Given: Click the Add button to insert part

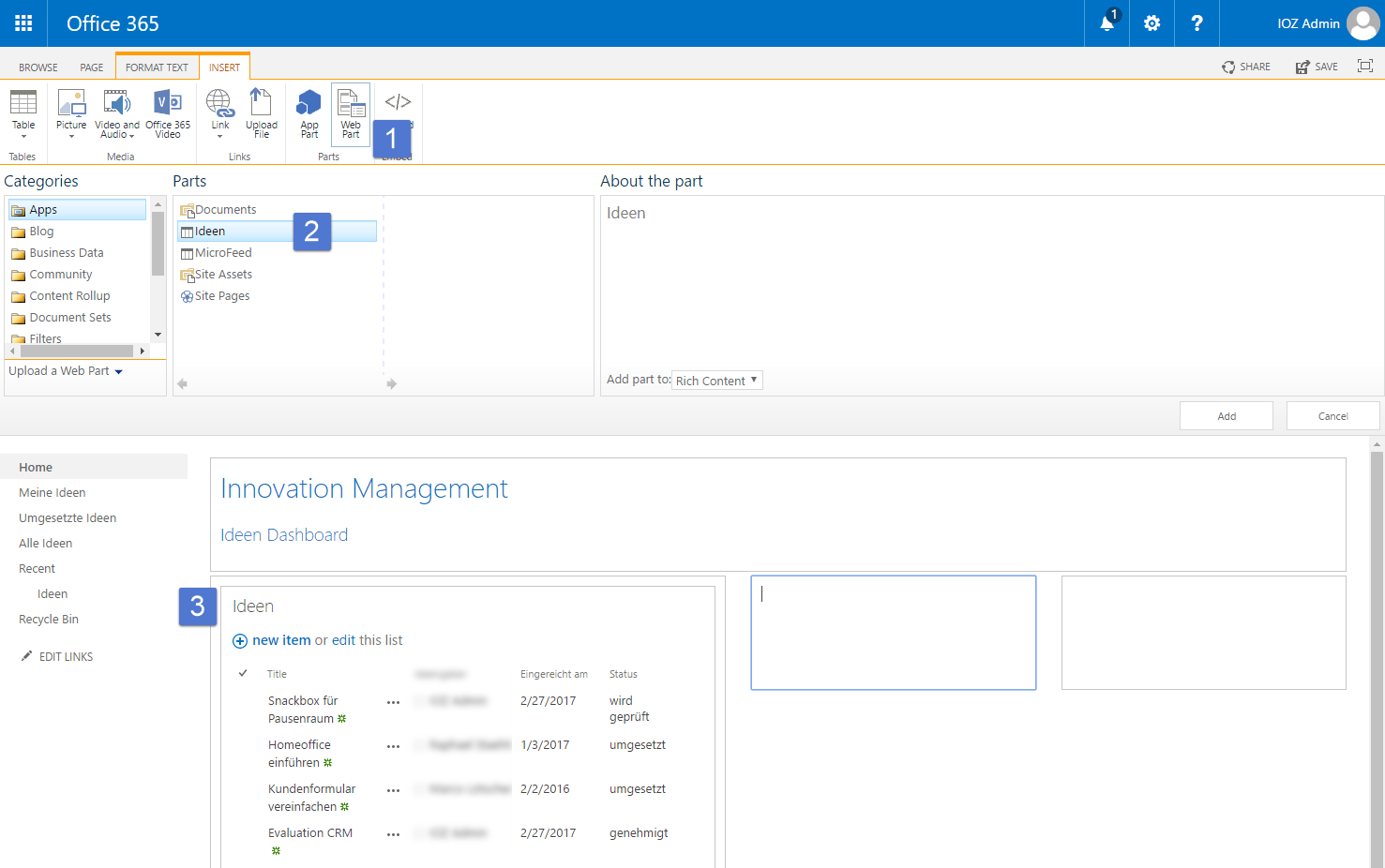Looking at the screenshot, I should click(x=1226, y=415).
